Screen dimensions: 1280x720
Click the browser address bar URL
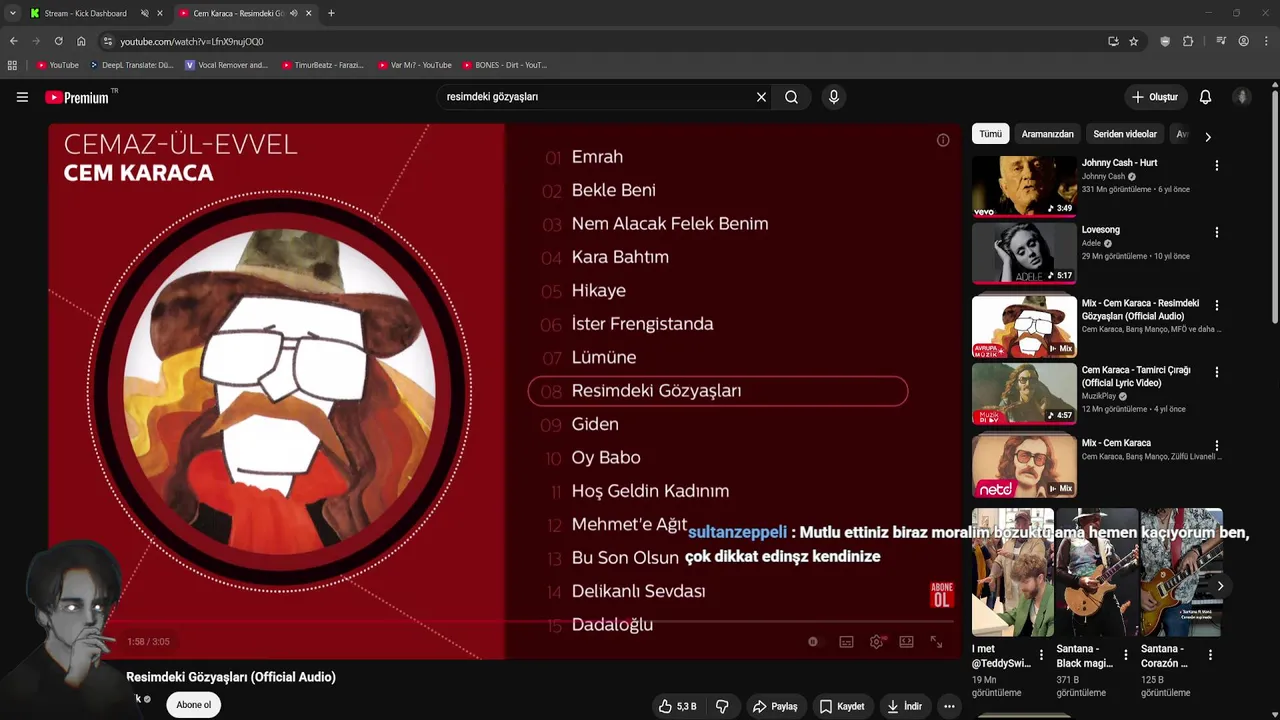point(191,41)
